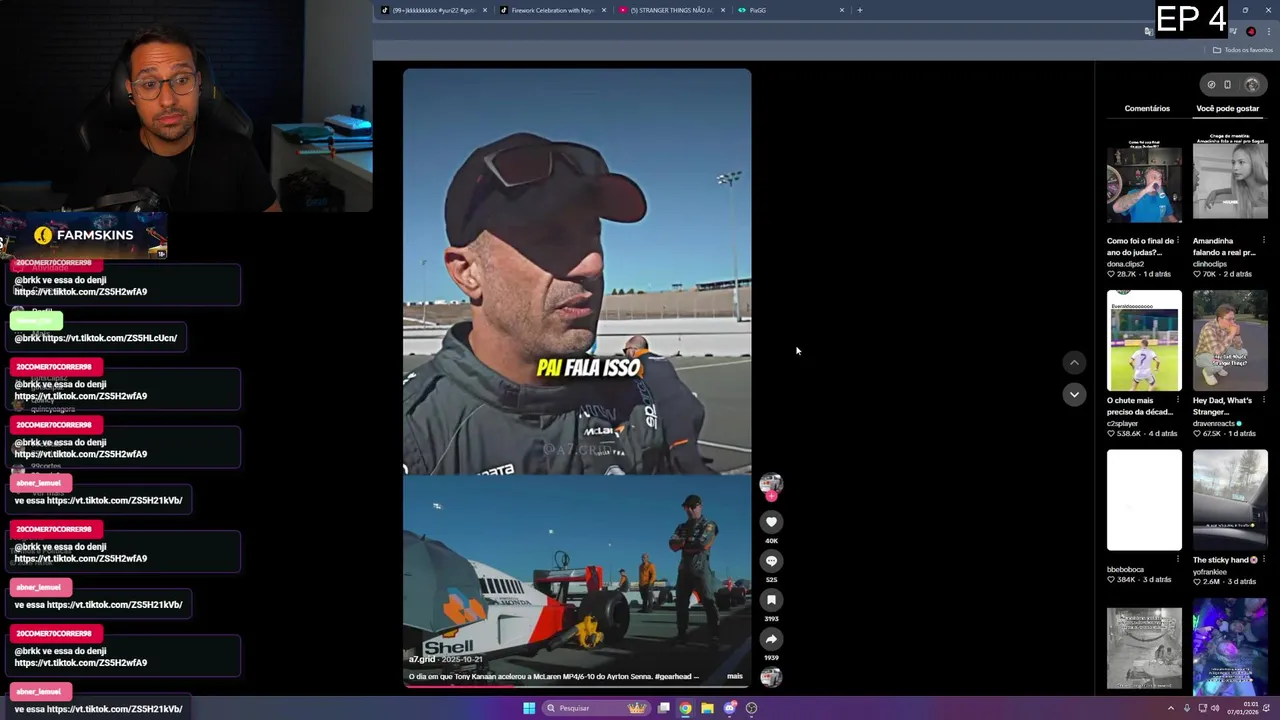Open the spinning music disc icon
This screenshot has height=720, width=1280.
point(771,677)
